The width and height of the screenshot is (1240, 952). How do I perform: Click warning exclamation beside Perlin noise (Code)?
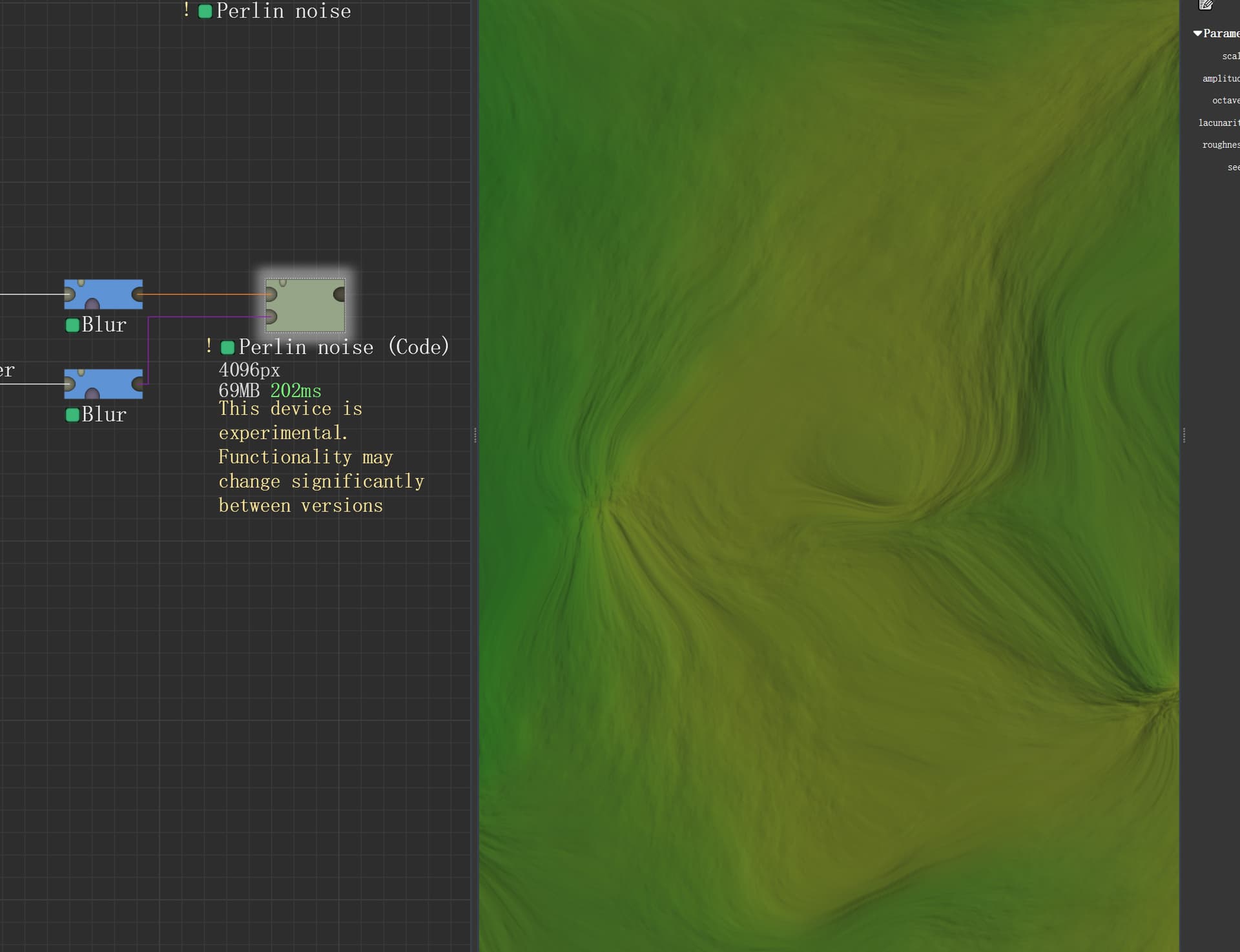tap(209, 346)
